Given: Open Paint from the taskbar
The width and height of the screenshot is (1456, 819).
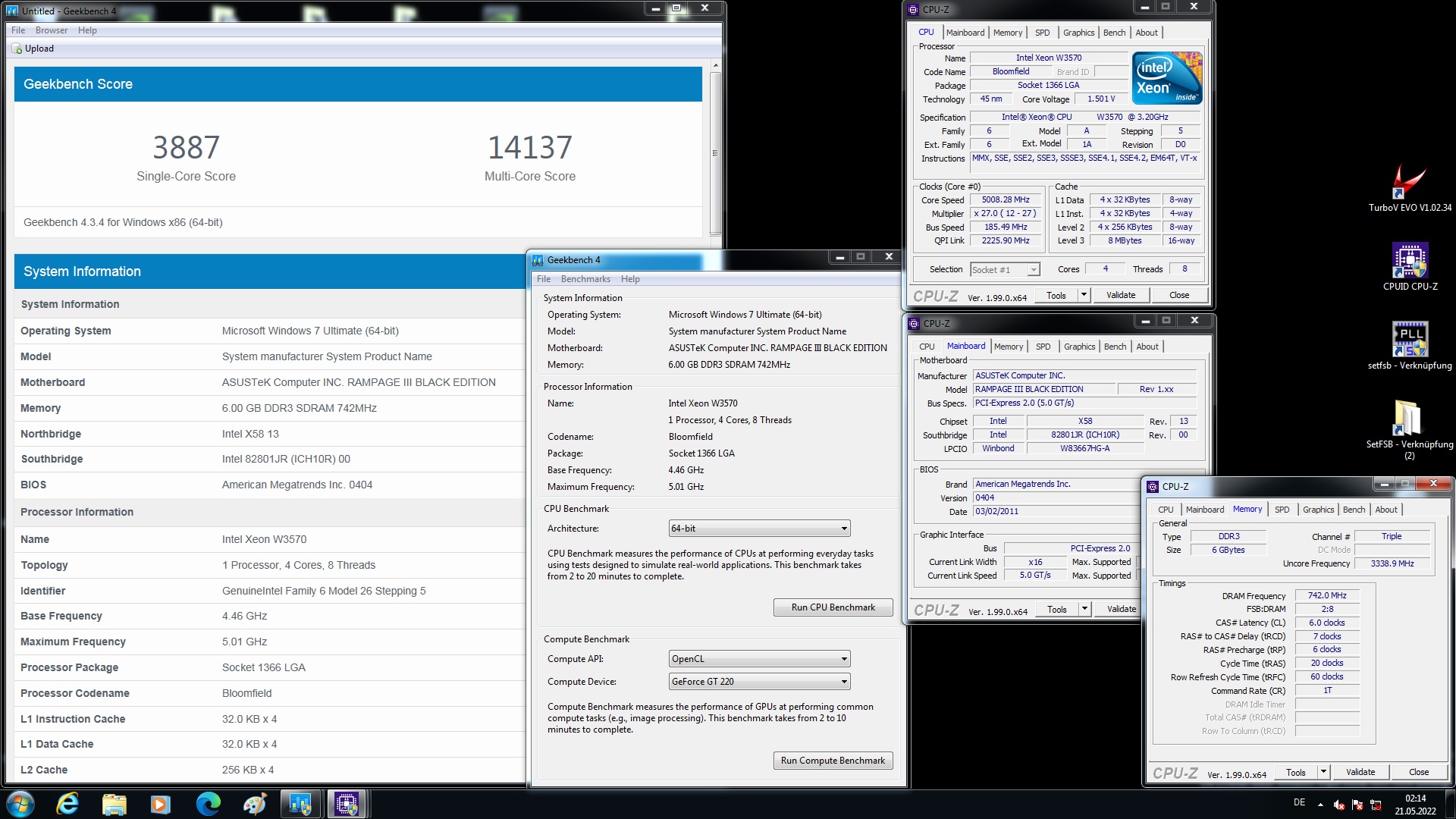Looking at the screenshot, I should click(x=254, y=804).
